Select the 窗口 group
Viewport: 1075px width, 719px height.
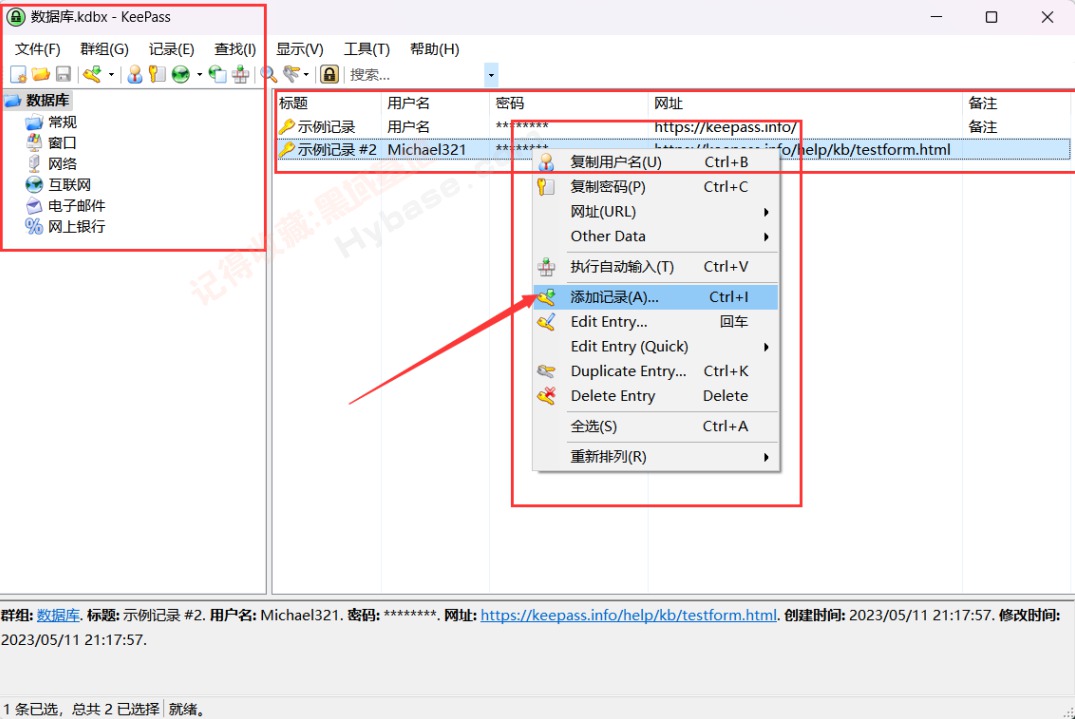62,143
